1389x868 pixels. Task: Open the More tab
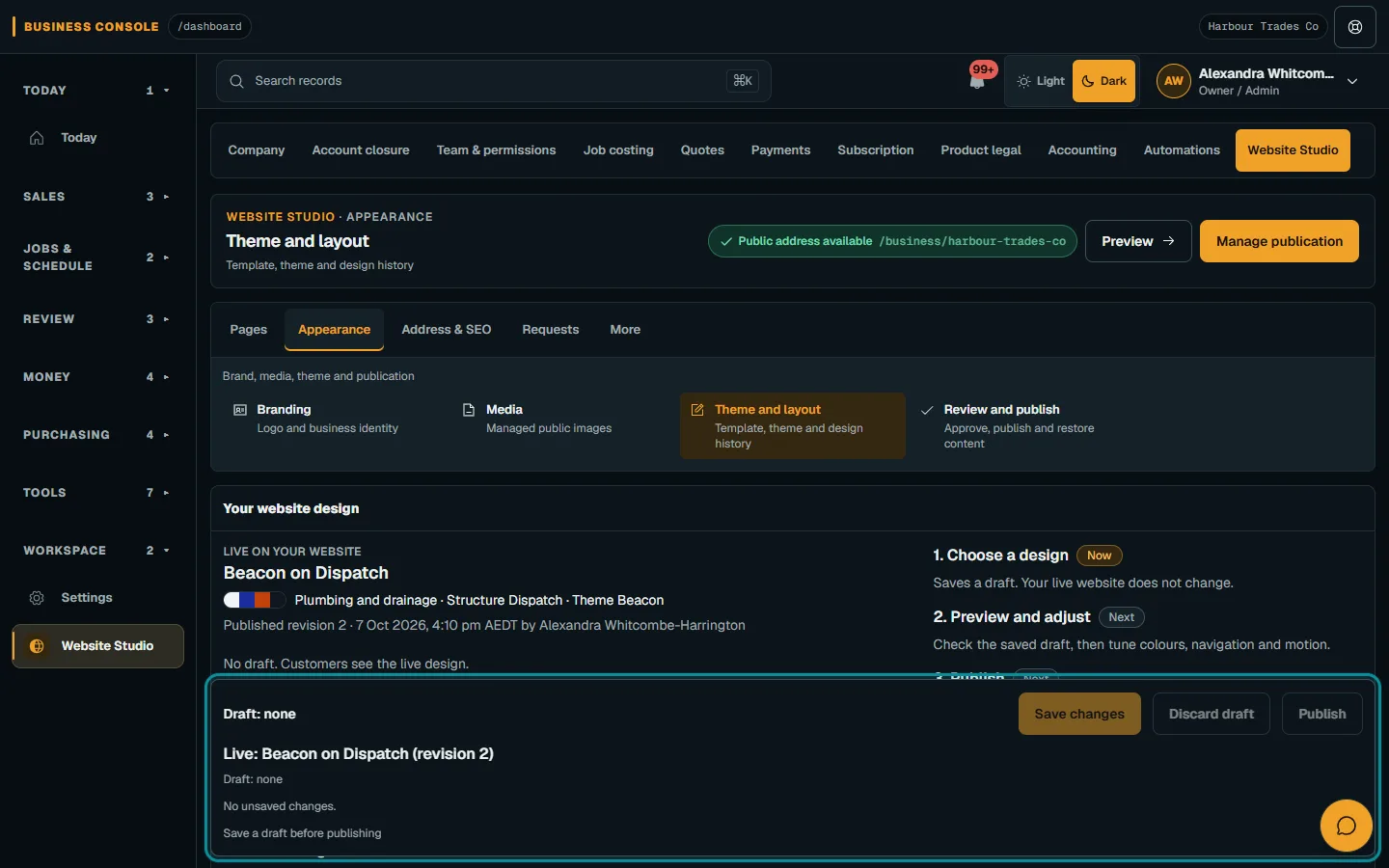pyautogui.click(x=625, y=330)
